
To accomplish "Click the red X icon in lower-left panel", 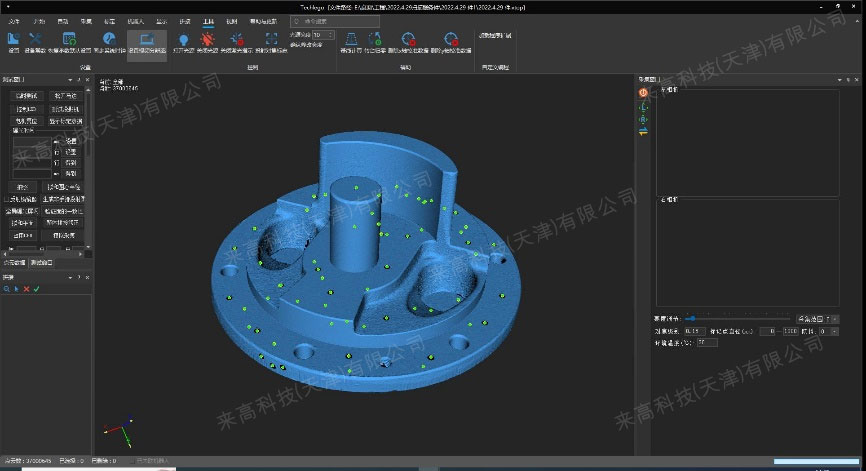I will (26, 289).
